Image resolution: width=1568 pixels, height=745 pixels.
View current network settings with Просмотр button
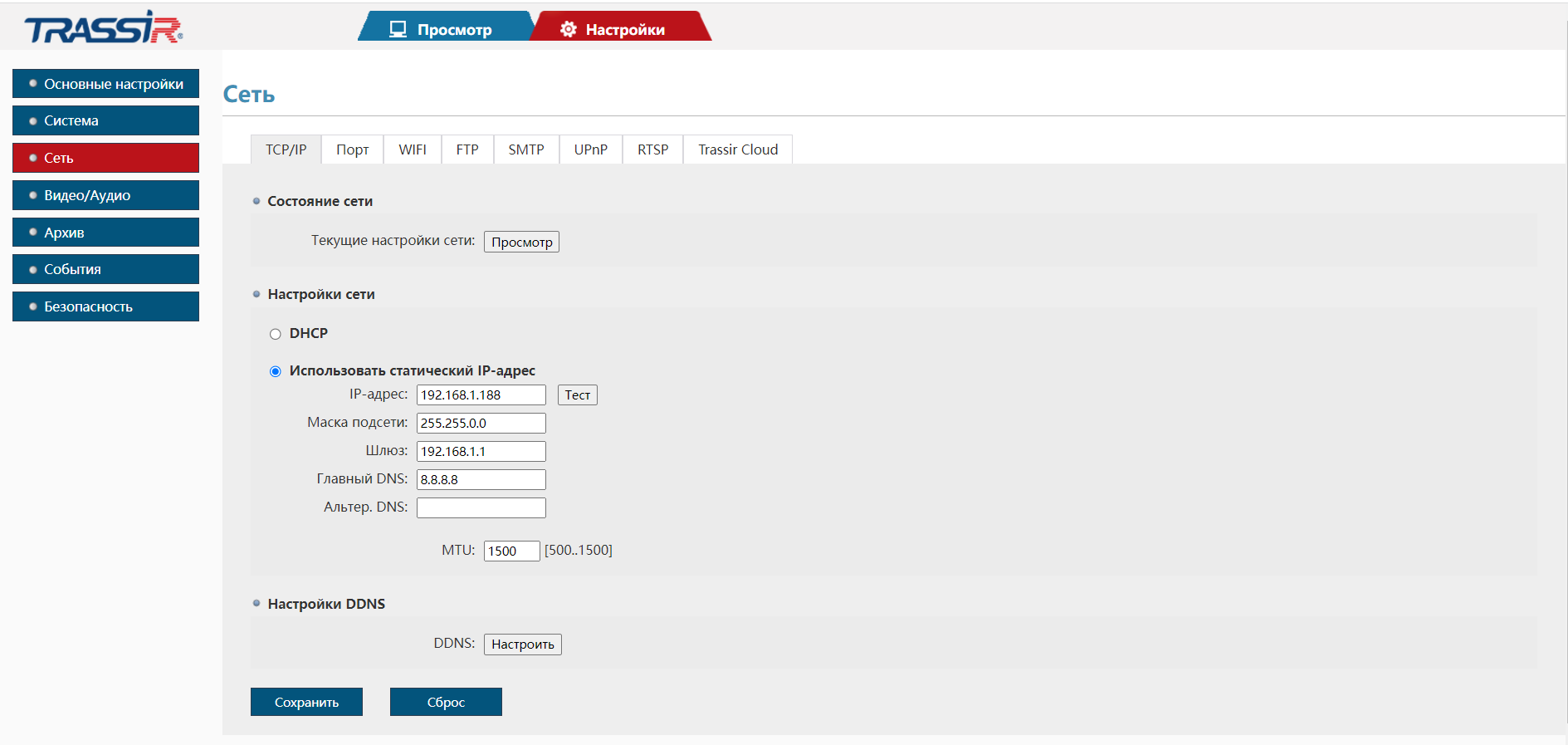(x=521, y=242)
